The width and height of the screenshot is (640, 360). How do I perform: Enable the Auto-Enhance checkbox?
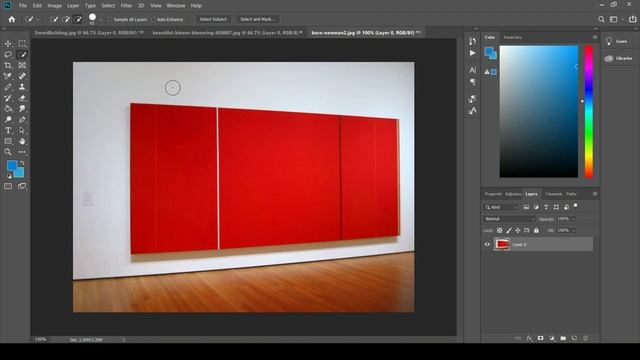pos(153,20)
